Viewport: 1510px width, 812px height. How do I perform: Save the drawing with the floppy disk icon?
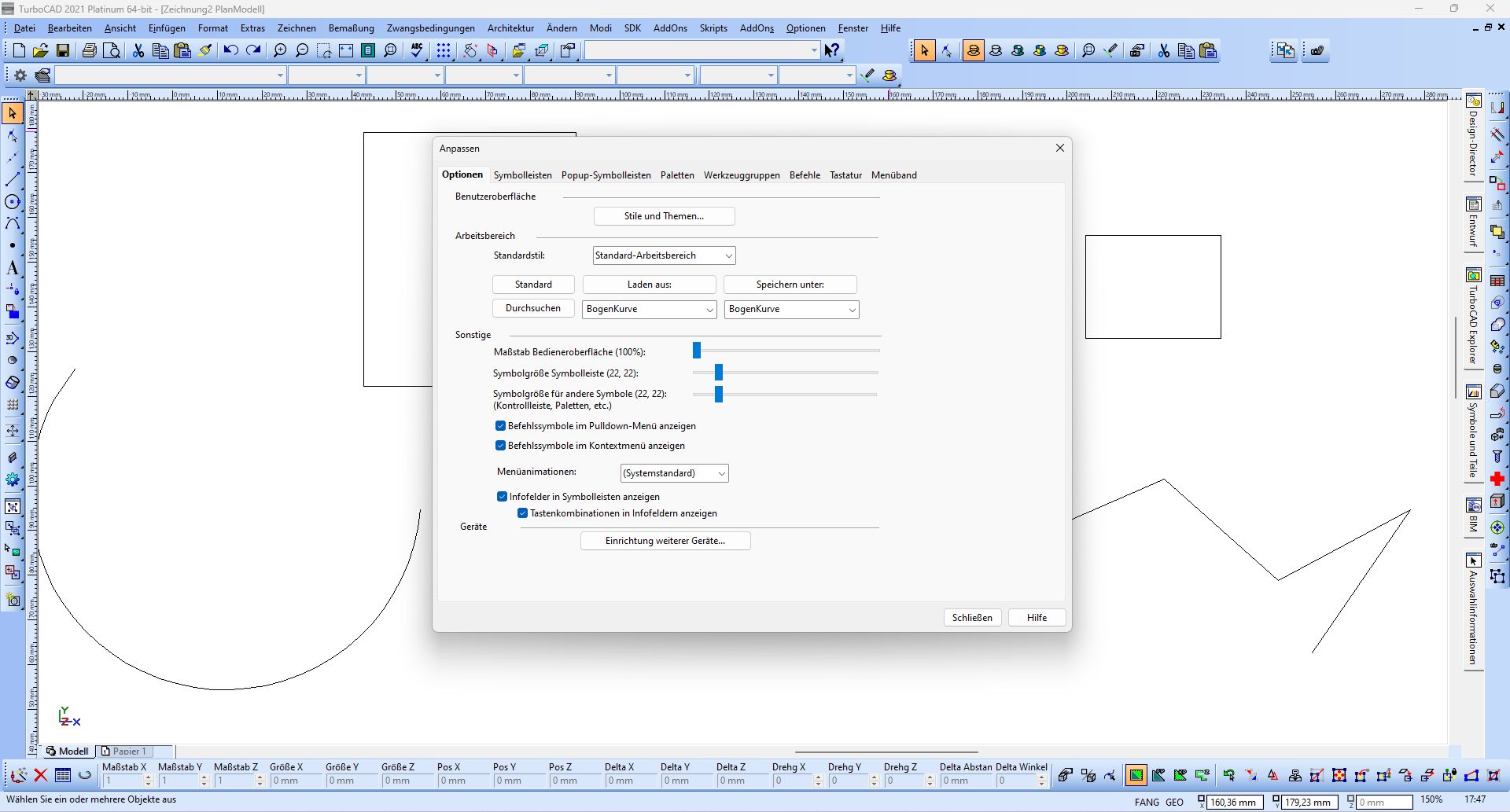(x=63, y=51)
